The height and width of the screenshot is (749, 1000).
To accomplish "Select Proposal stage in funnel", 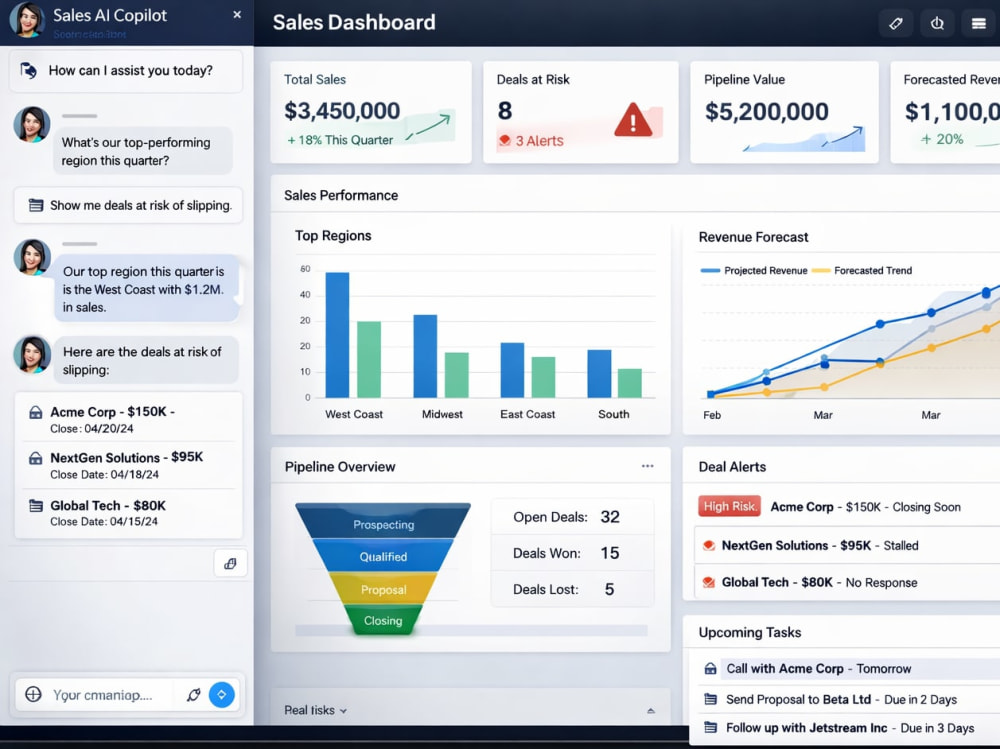I will coord(383,589).
